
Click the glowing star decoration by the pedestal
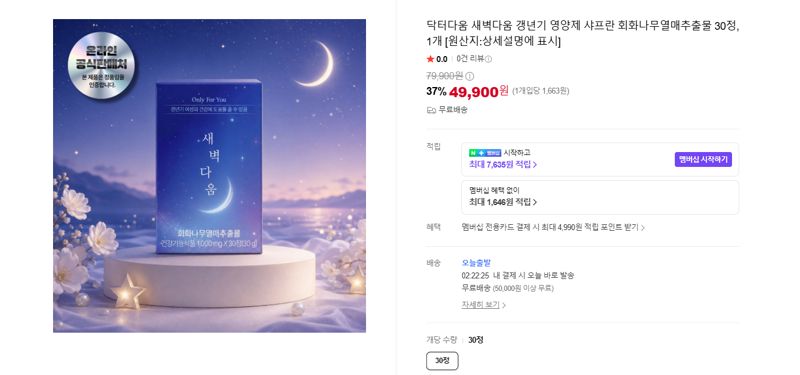point(128,291)
